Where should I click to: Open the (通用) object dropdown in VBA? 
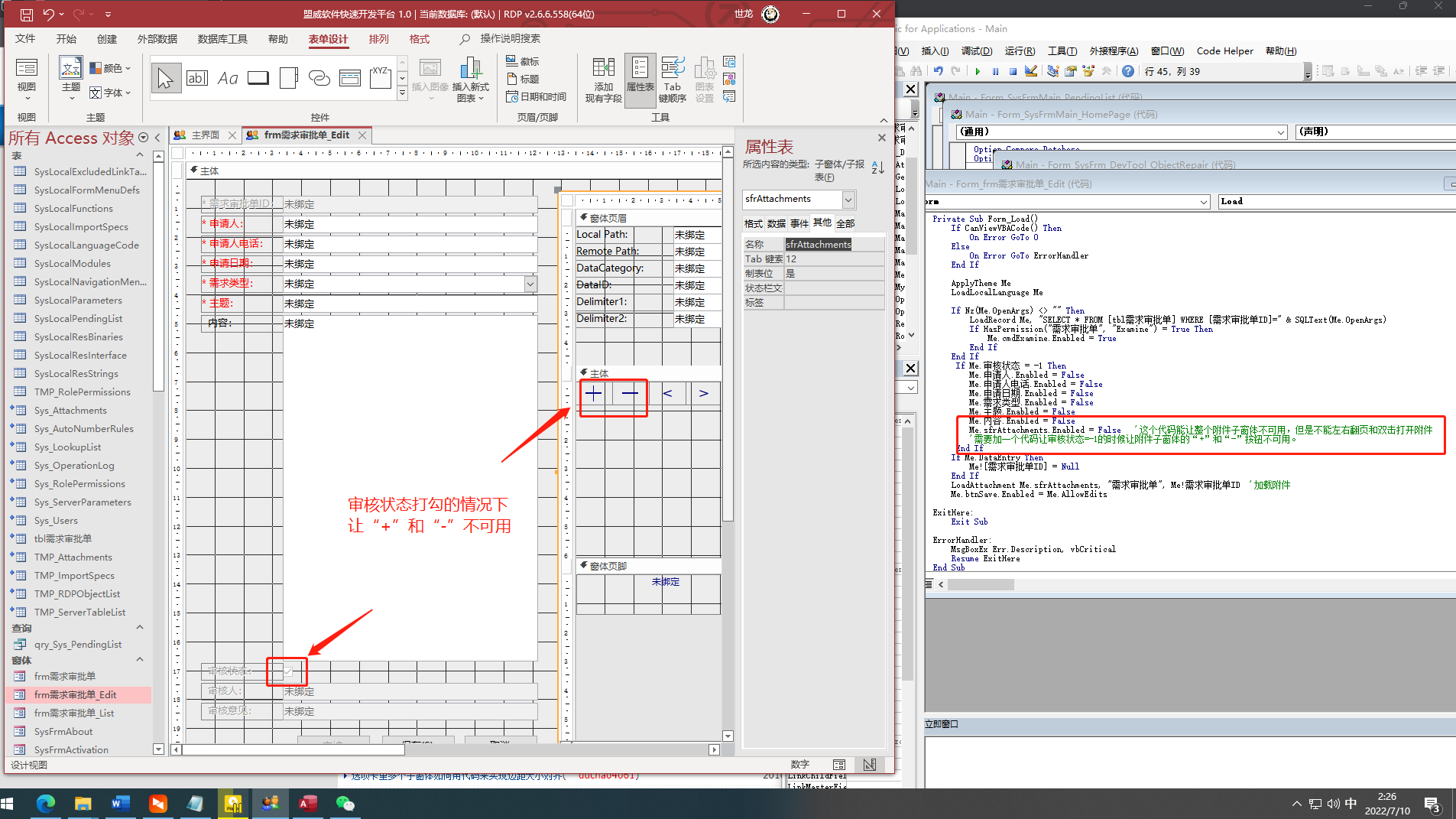[1281, 132]
